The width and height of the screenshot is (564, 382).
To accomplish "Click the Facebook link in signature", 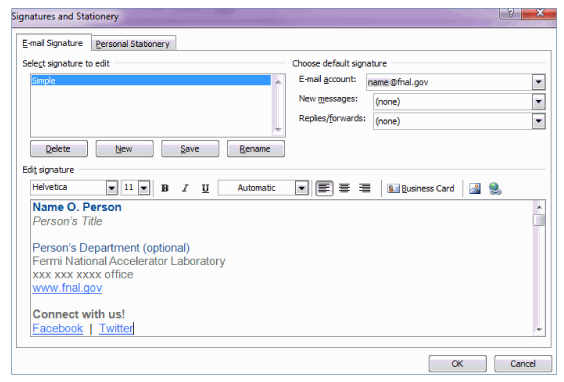I will click(x=58, y=328).
